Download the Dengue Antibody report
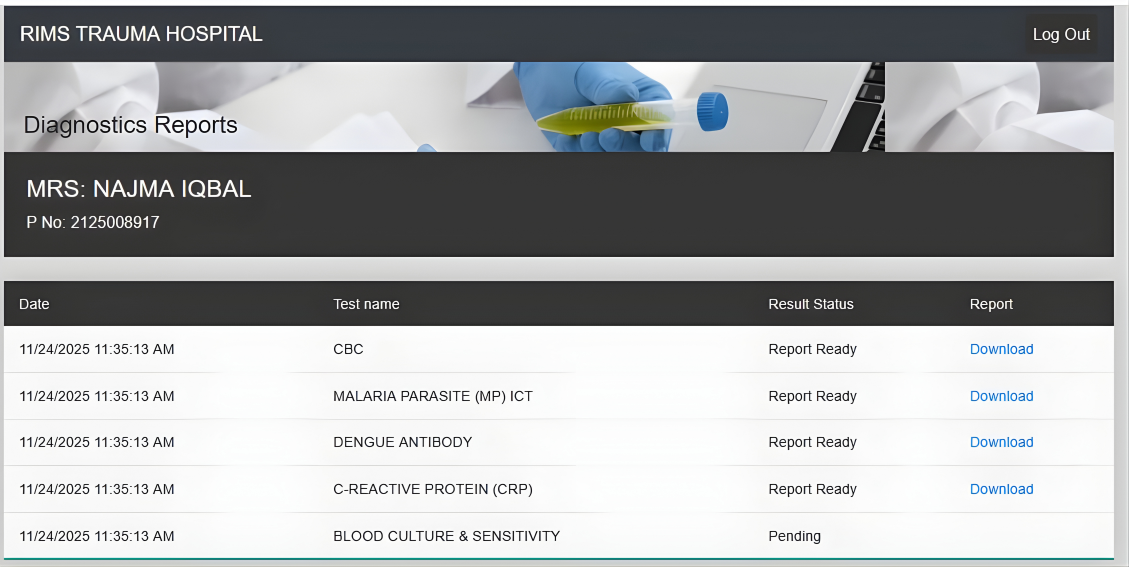The image size is (1129, 567). (1001, 442)
